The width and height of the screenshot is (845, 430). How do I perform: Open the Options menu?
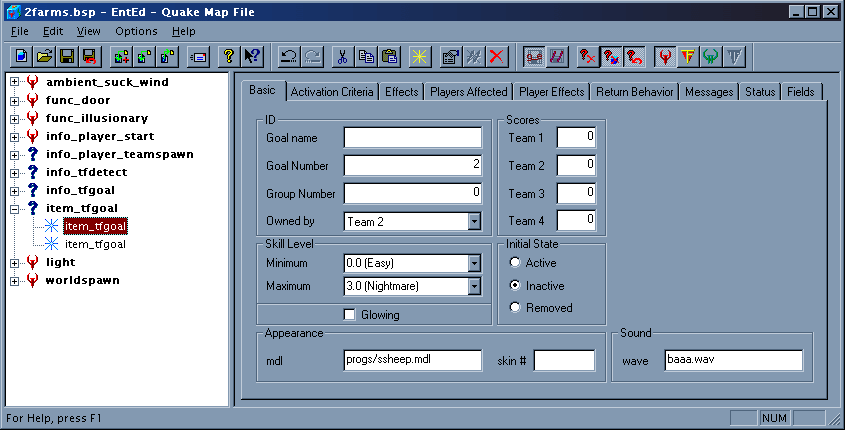(x=136, y=31)
